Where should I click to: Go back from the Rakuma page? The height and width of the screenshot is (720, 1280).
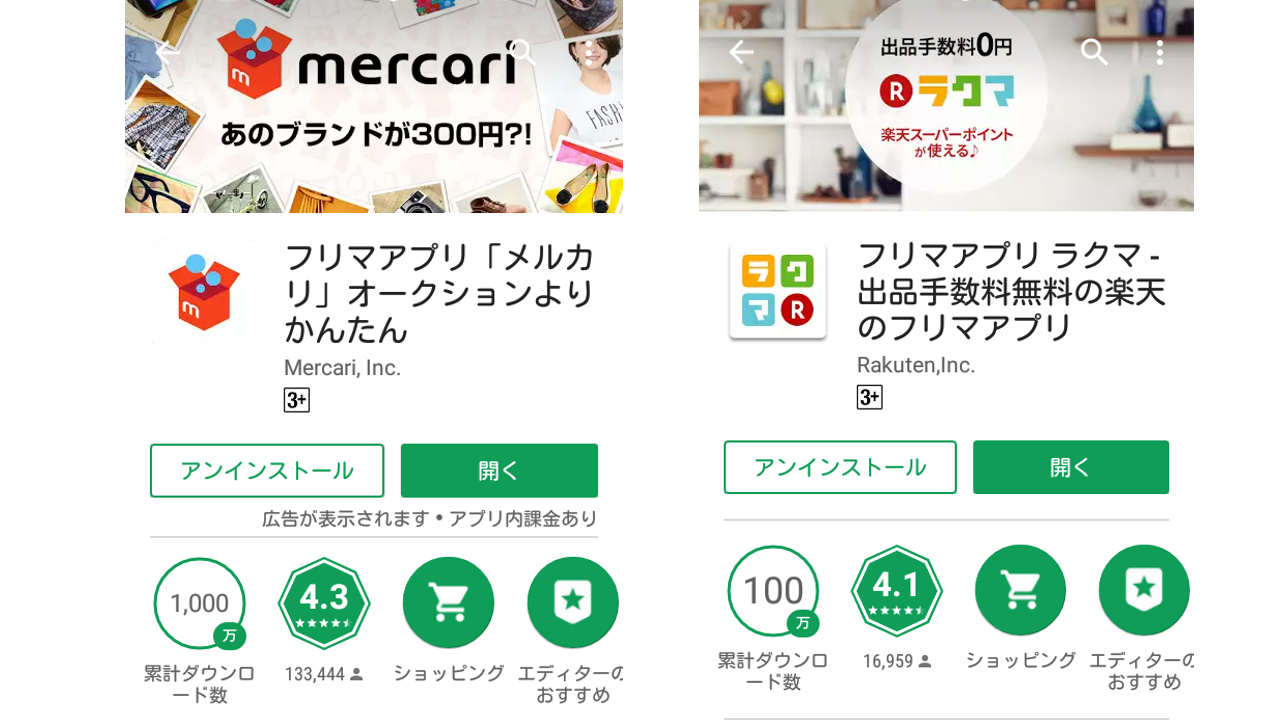click(741, 52)
